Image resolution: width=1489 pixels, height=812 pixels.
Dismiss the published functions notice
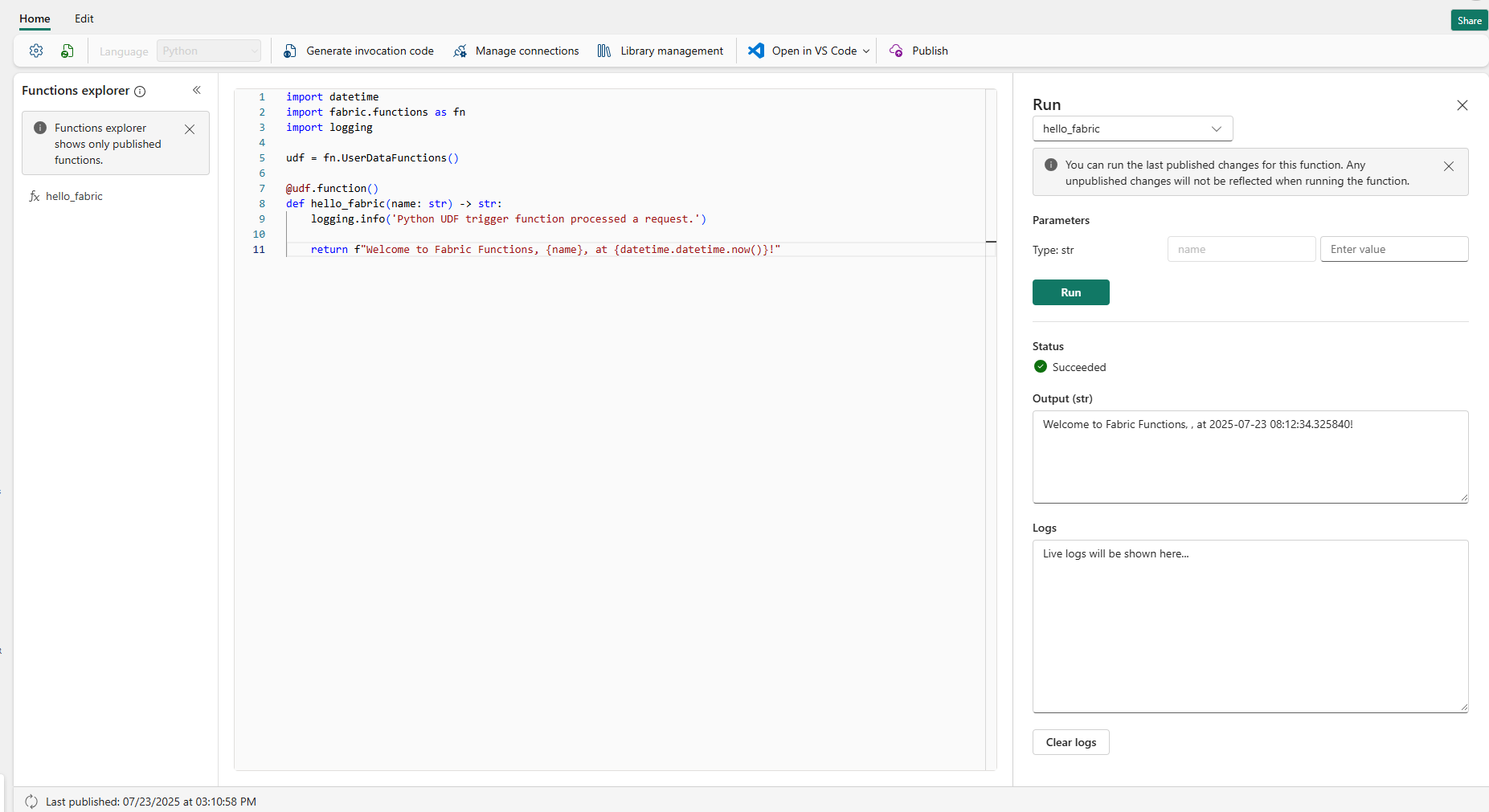pyautogui.click(x=190, y=129)
